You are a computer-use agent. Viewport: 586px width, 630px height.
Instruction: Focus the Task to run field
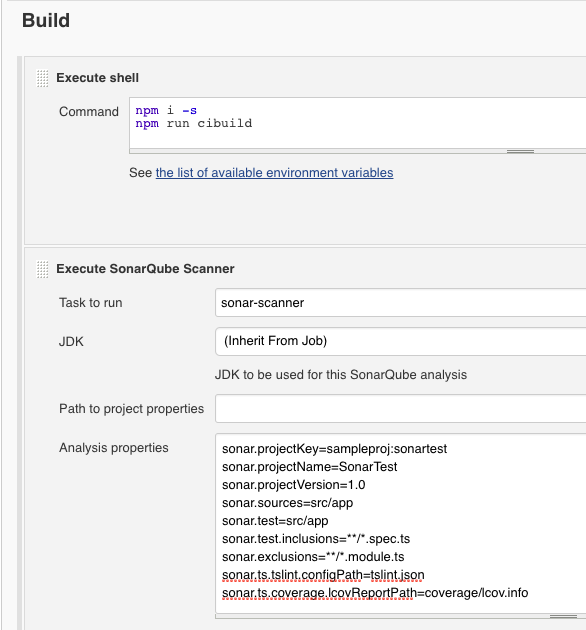400,303
